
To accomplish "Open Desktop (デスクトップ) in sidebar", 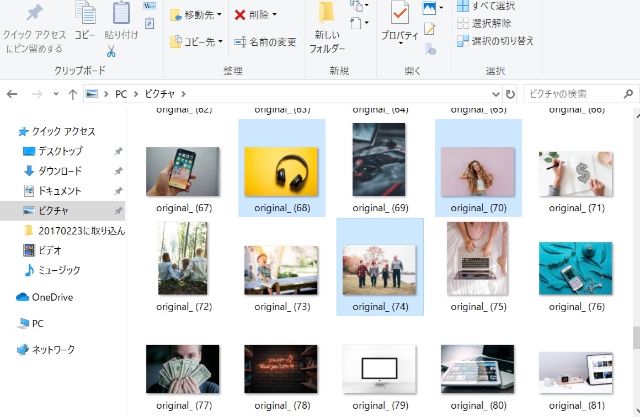I will coord(53,151).
